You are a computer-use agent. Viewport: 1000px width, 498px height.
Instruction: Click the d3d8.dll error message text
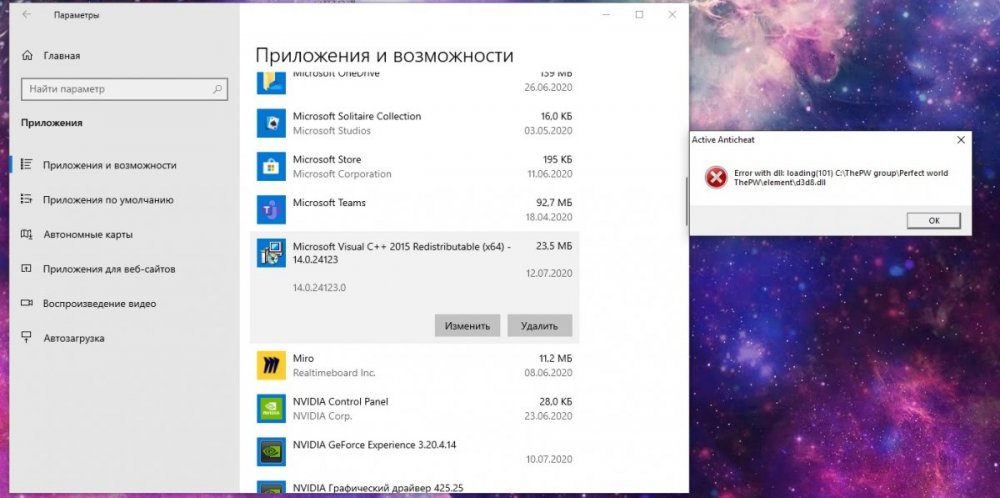point(841,177)
